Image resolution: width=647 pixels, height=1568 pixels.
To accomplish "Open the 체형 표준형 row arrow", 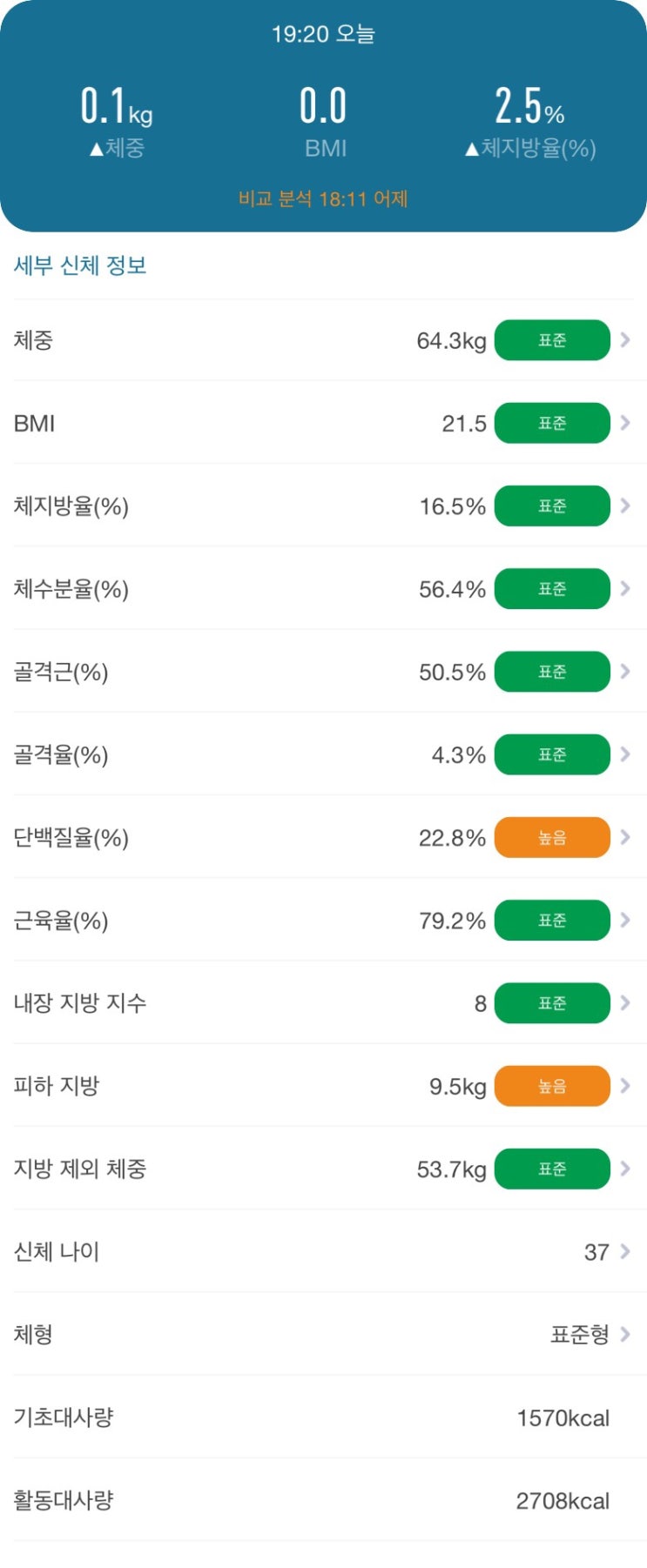I will pyautogui.click(x=625, y=1334).
